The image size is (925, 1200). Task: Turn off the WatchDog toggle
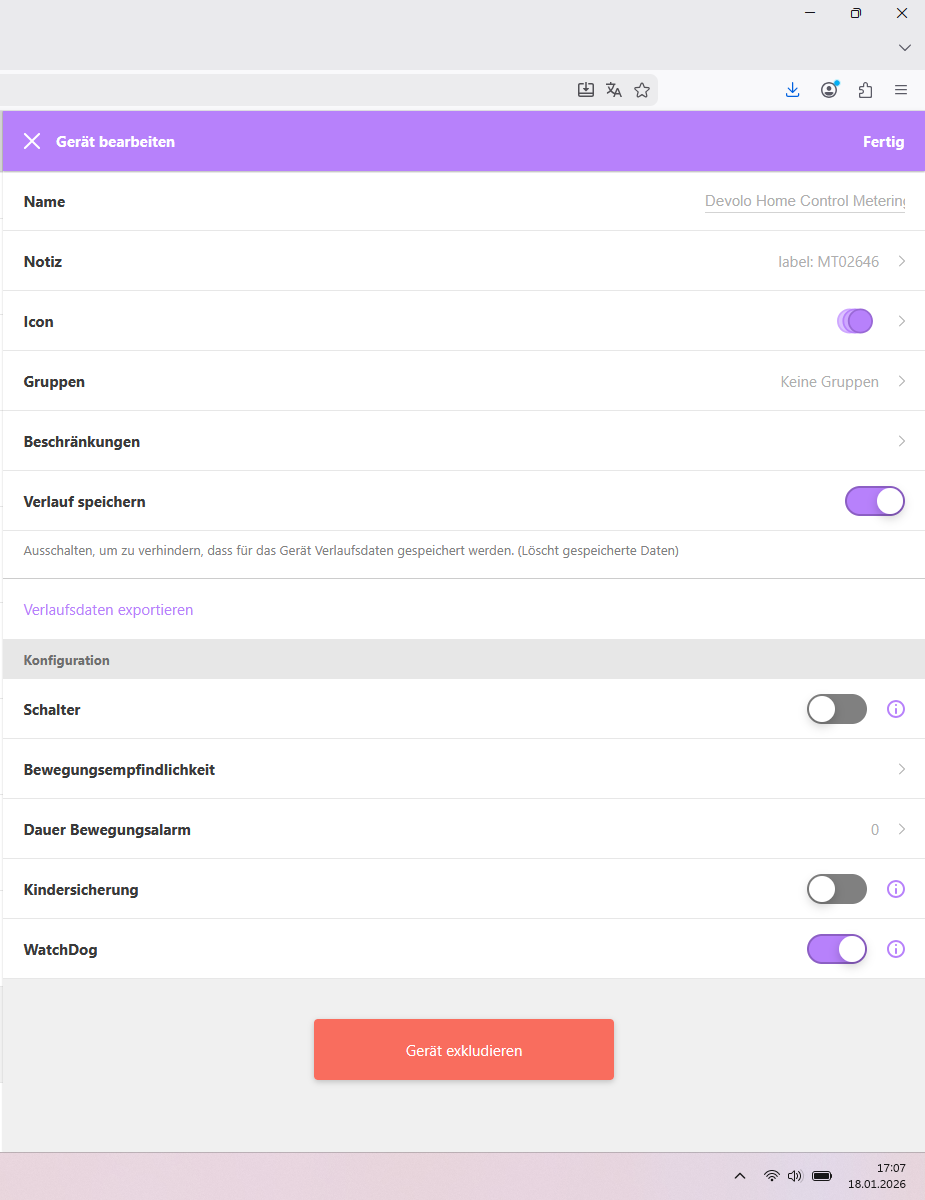(x=837, y=949)
